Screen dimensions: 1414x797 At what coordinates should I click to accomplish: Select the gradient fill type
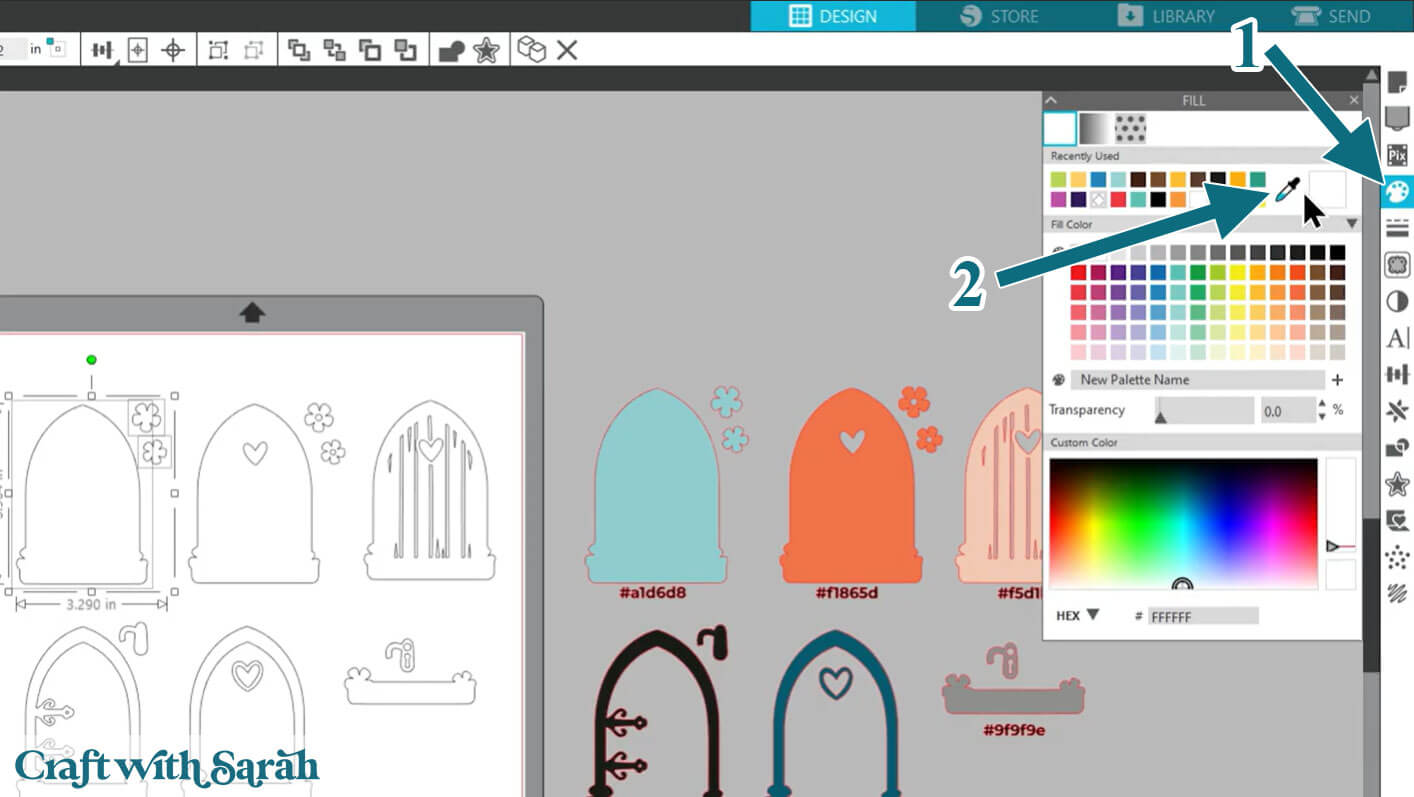(x=1095, y=128)
